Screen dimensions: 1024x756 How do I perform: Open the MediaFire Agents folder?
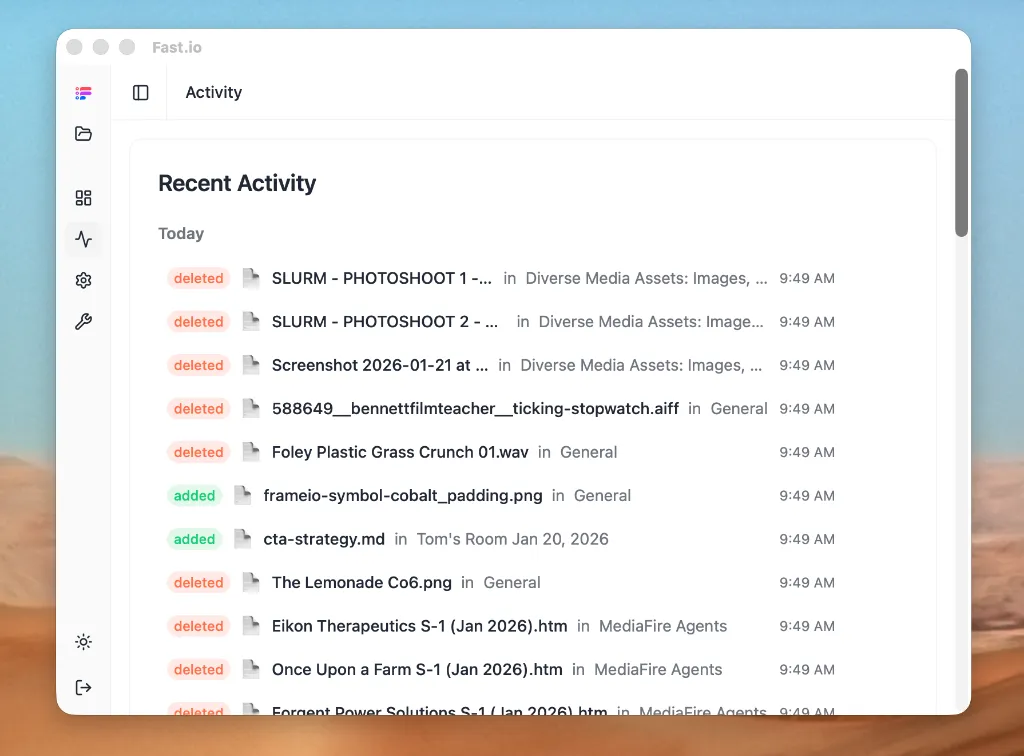click(663, 626)
